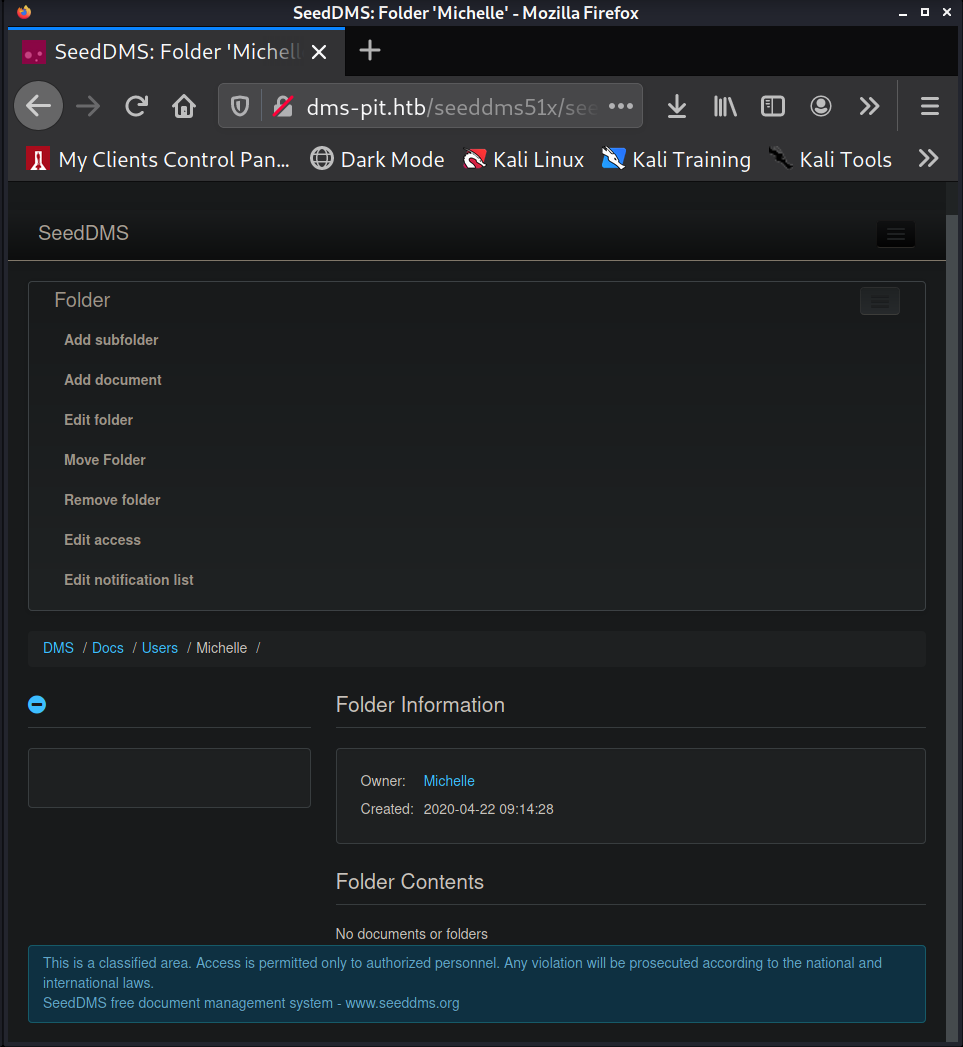Image resolution: width=963 pixels, height=1047 pixels.
Task: Click the Folder menu heading
Action: (82, 300)
